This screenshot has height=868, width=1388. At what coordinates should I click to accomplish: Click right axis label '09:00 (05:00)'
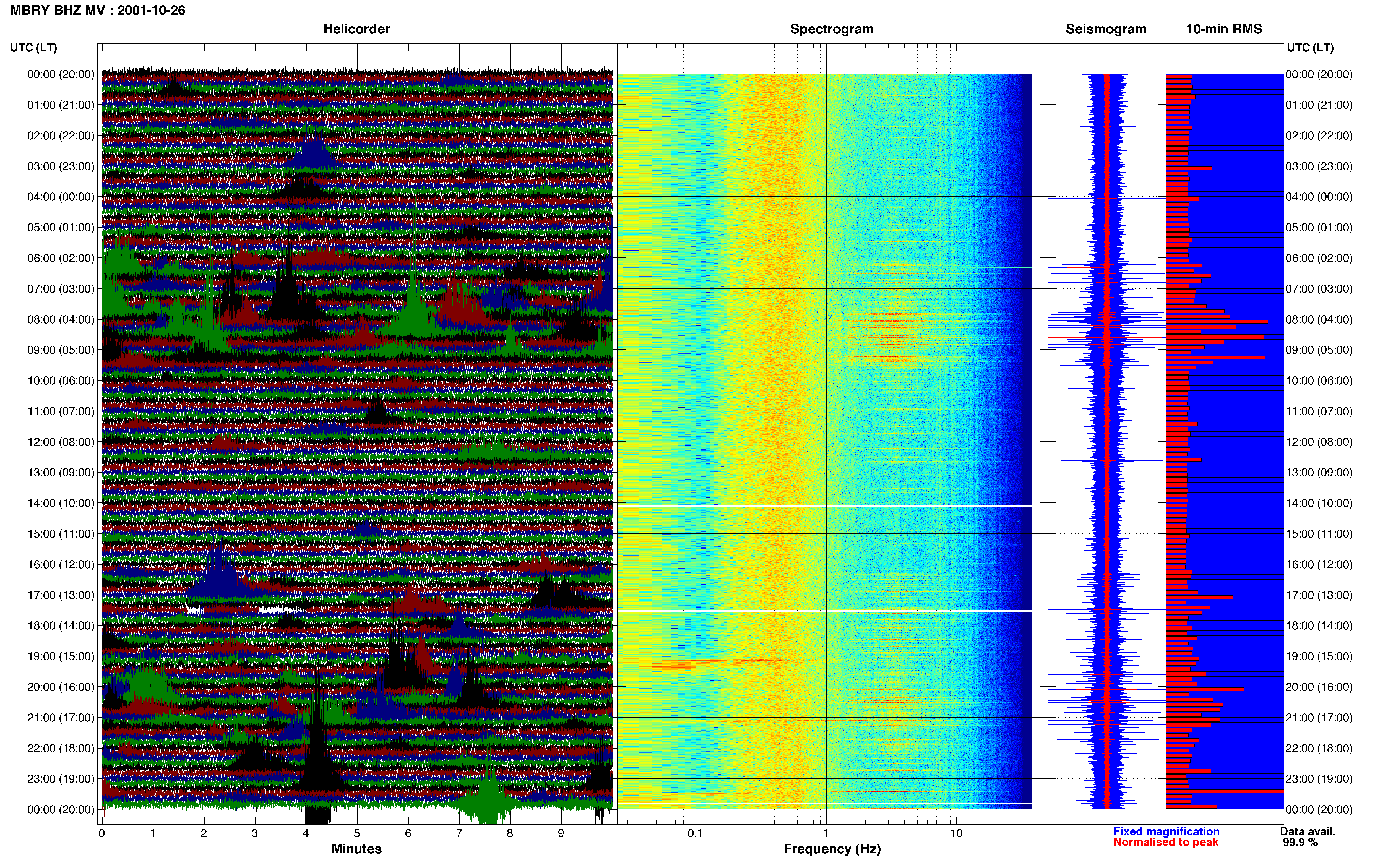[1319, 350]
